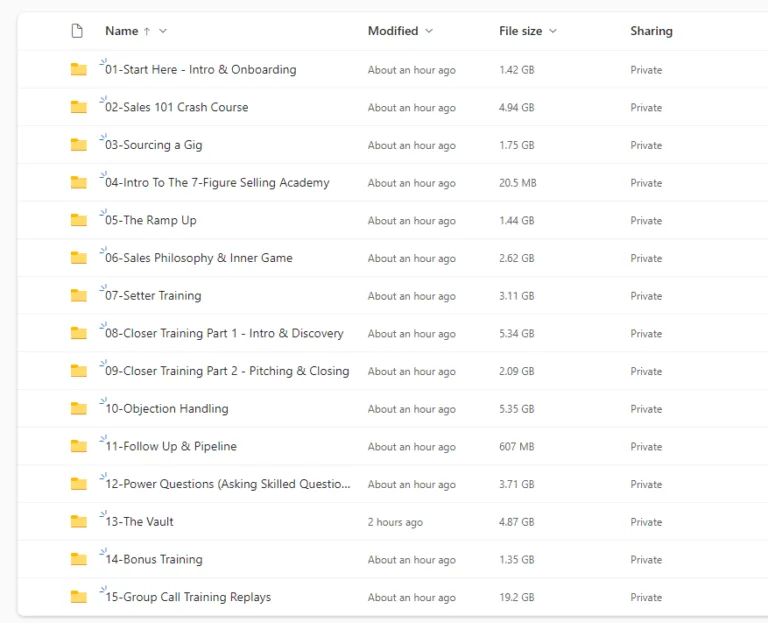Image resolution: width=768 pixels, height=623 pixels.
Task: Click folder icon for 01-Start Here
Action: tap(79, 70)
